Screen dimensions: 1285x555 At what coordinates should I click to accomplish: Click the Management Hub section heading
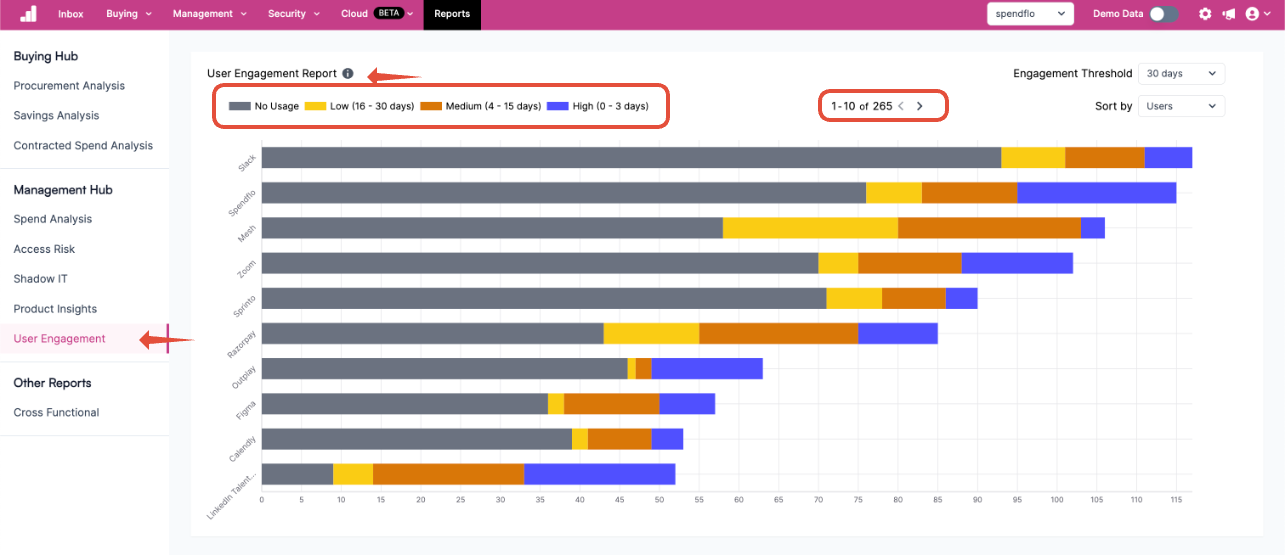[x=63, y=190]
